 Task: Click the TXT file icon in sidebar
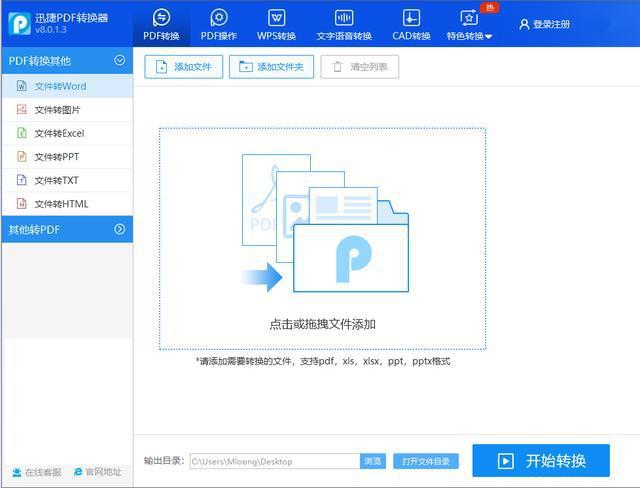[x=22, y=180]
